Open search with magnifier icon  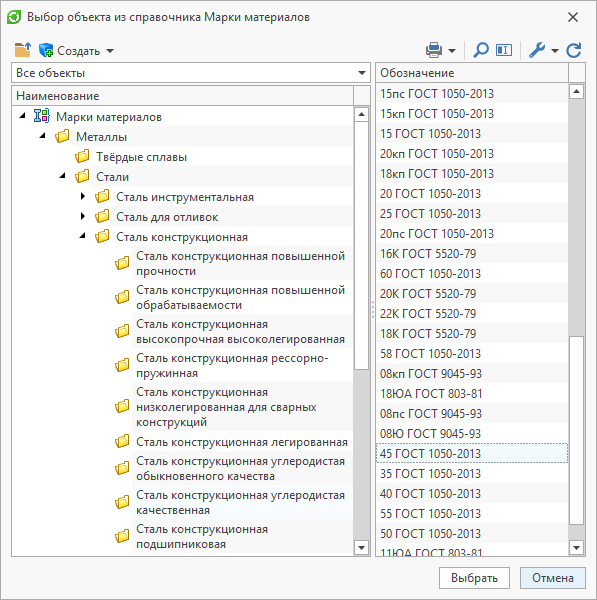click(481, 50)
